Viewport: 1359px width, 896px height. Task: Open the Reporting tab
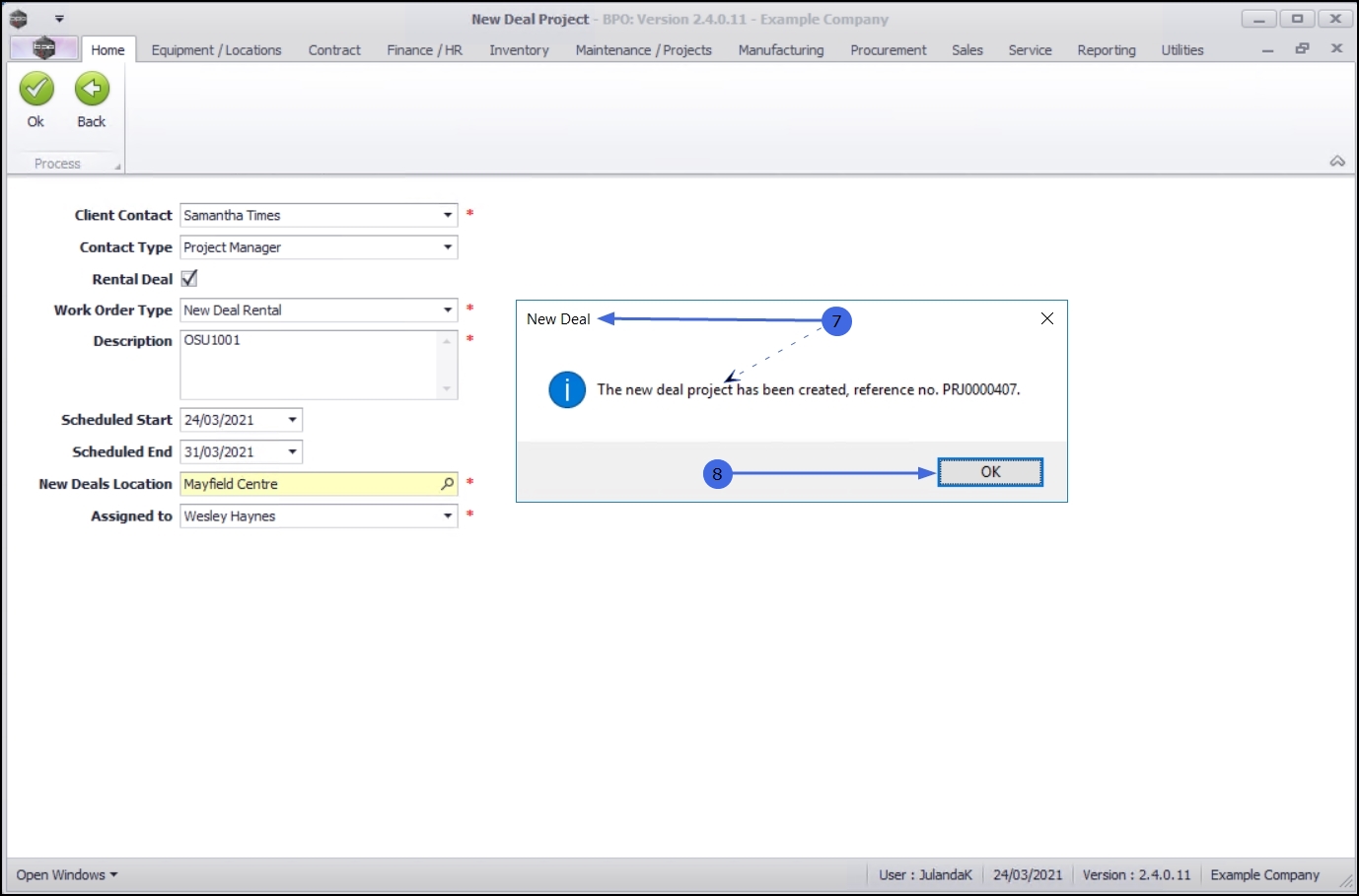(1107, 50)
